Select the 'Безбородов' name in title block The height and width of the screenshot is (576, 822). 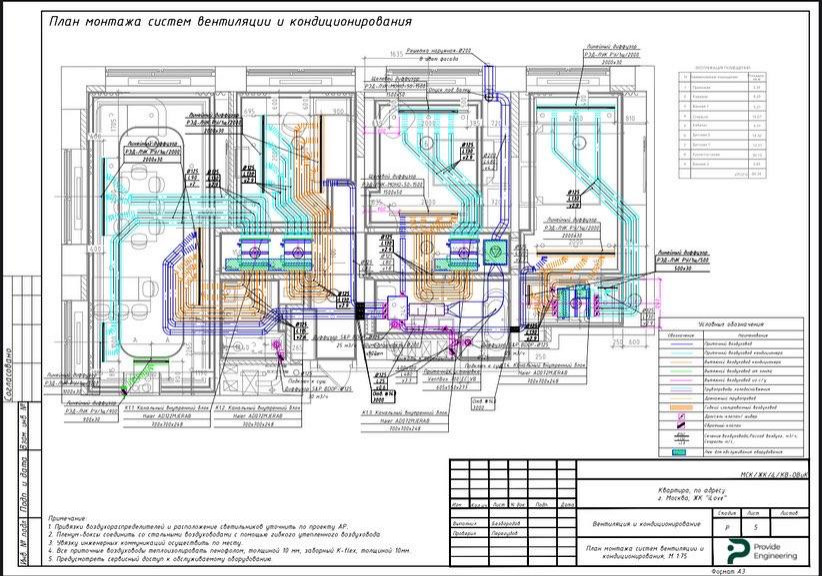click(x=507, y=522)
